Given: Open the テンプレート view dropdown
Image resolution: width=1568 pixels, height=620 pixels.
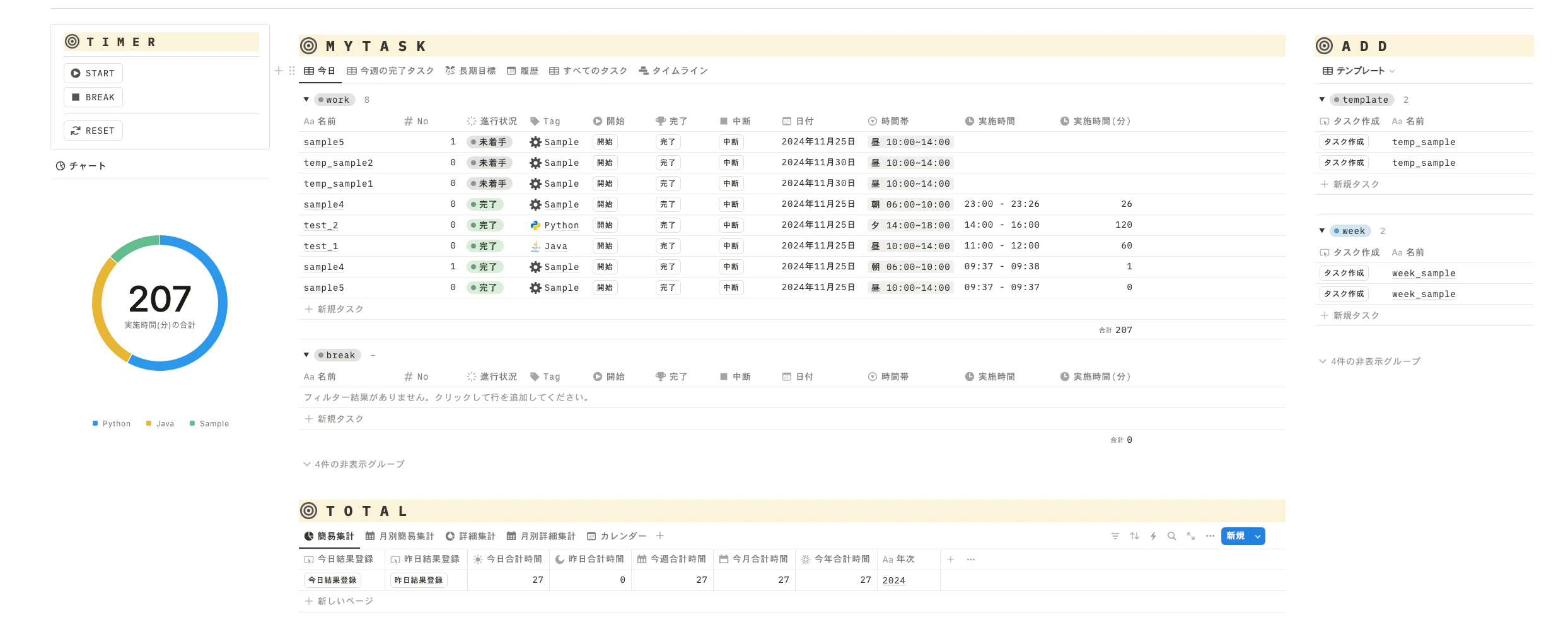Looking at the screenshot, I should [1359, 71].
